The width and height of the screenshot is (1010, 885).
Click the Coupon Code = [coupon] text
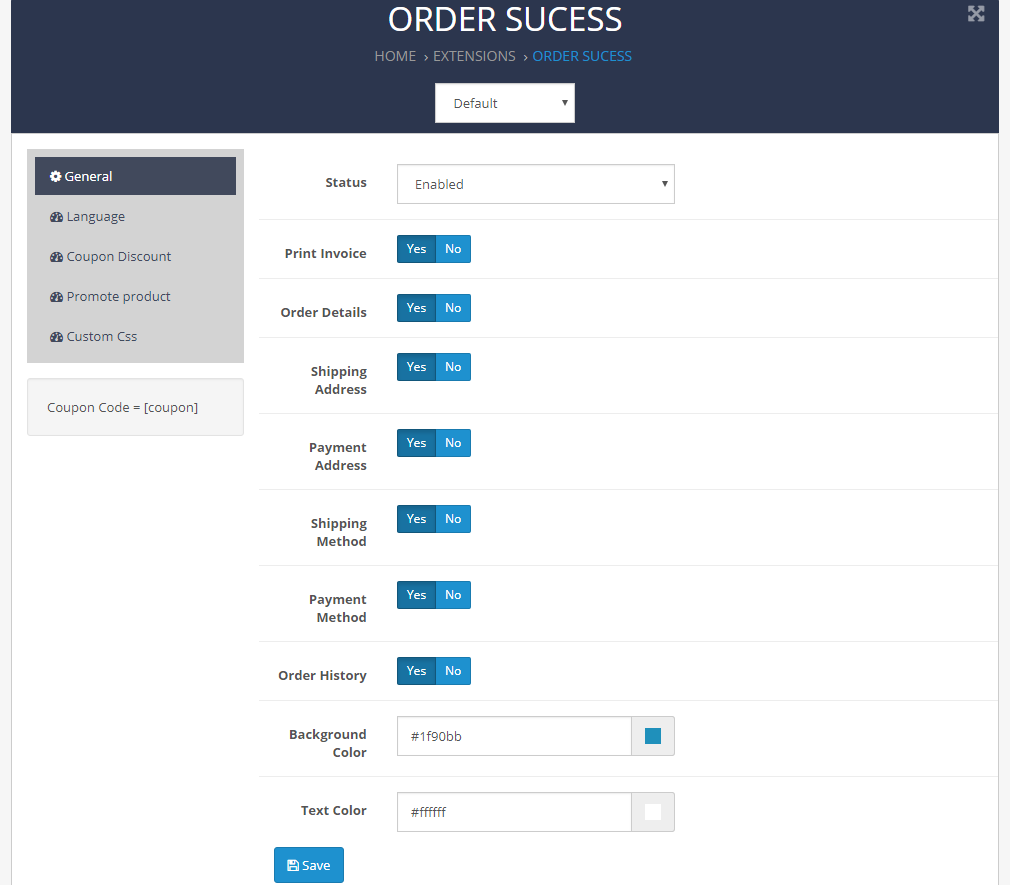(122, 408)
